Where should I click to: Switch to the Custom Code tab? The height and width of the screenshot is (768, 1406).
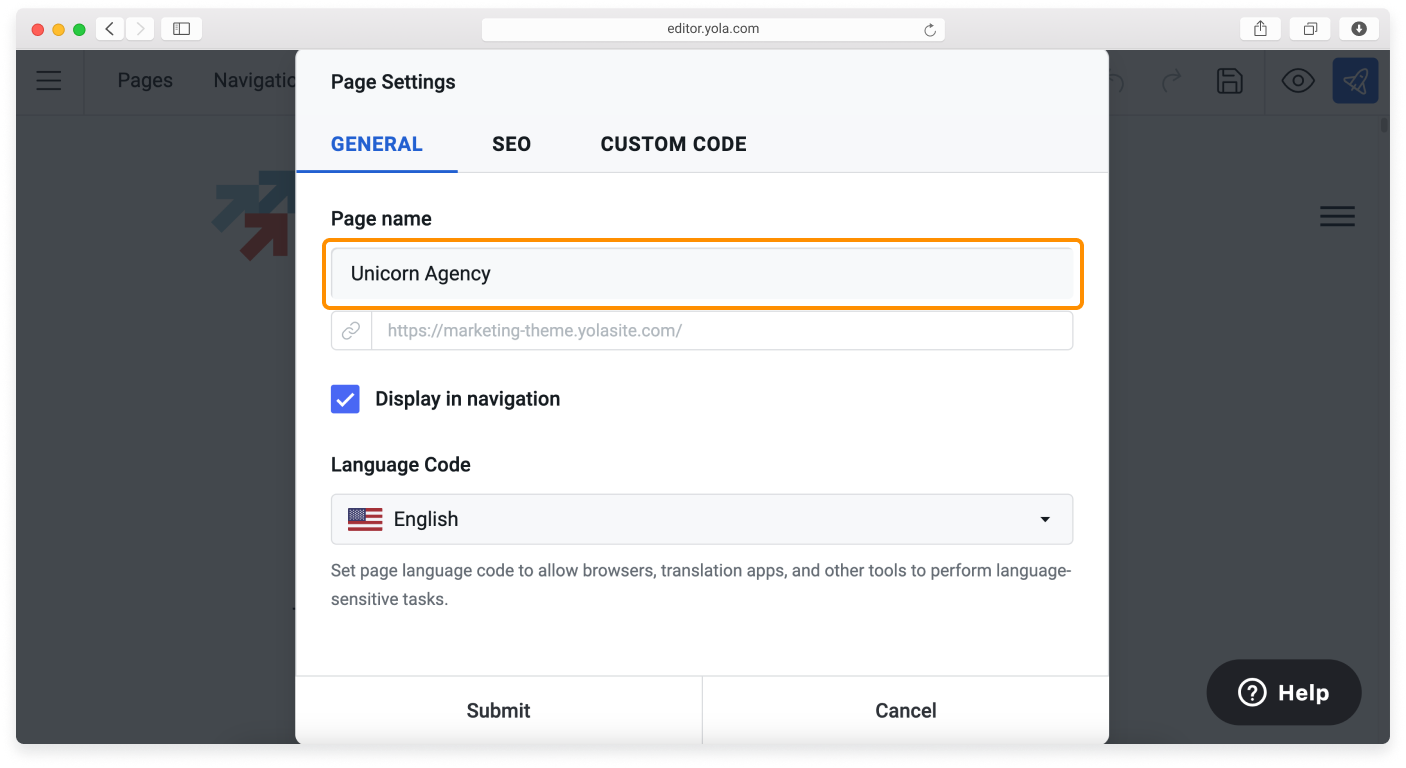673,144
